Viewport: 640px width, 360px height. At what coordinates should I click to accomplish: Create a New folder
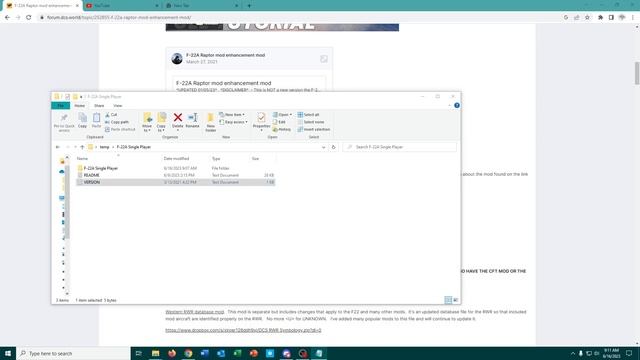211,122
